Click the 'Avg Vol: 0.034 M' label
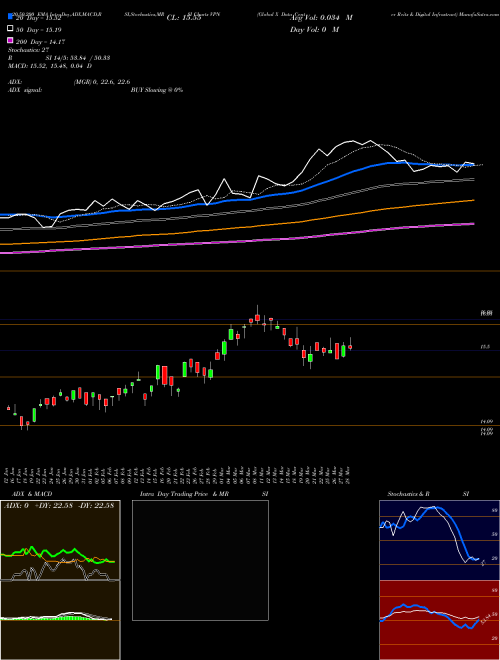 321,18
